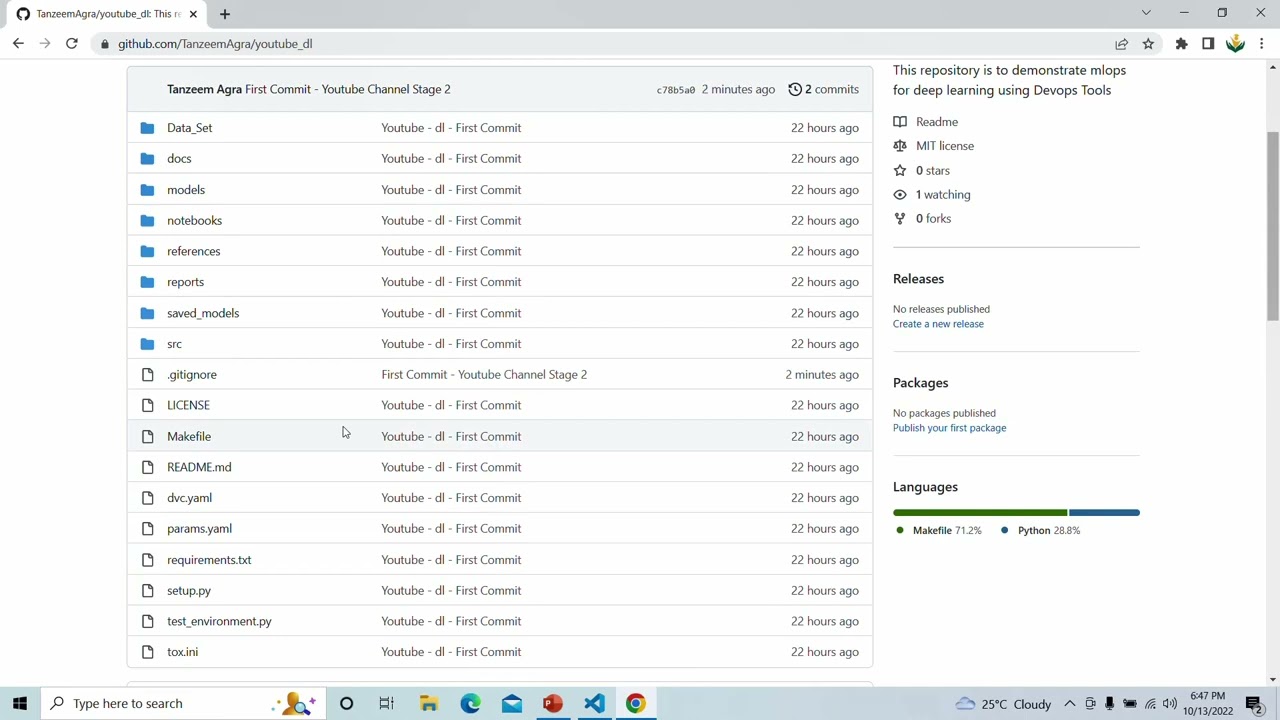Select the TanzeemAgra/youtube_dl tab
Screen dimensions: 1280x720
pyautogui.click(x=105, y=14)
